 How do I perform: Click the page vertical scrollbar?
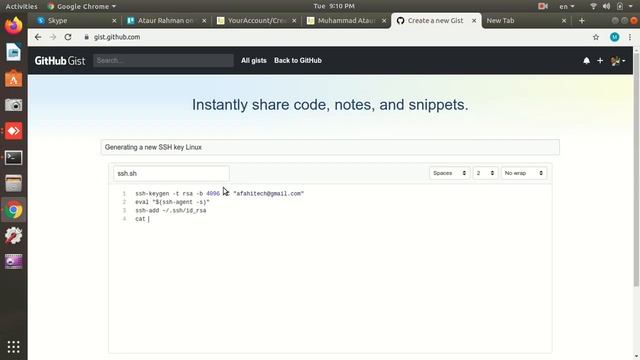(x=636, y=169)
